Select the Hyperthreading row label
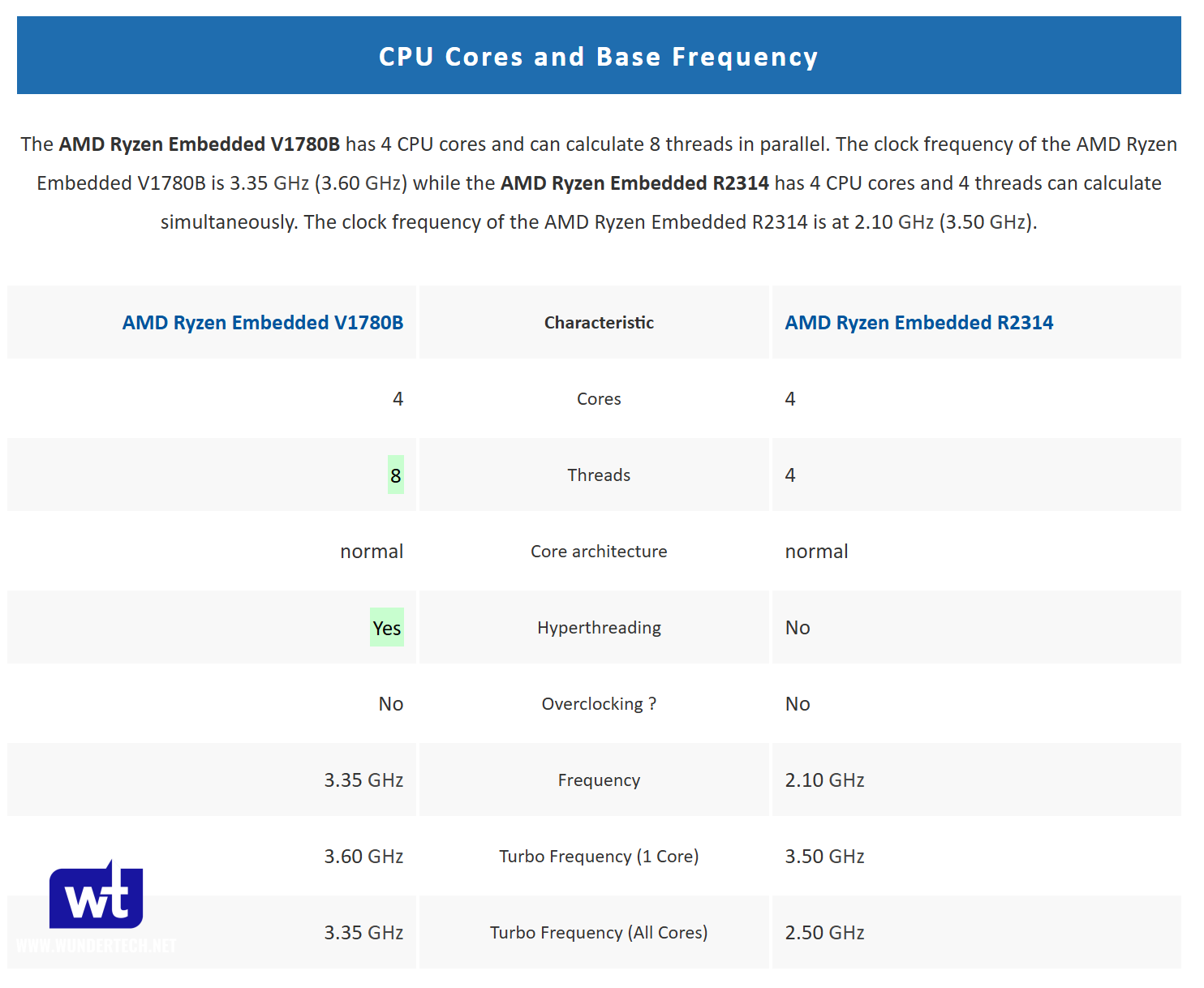Image resolution: width=1204 pixels, height=988 pixels. click(x=599, y=628)
